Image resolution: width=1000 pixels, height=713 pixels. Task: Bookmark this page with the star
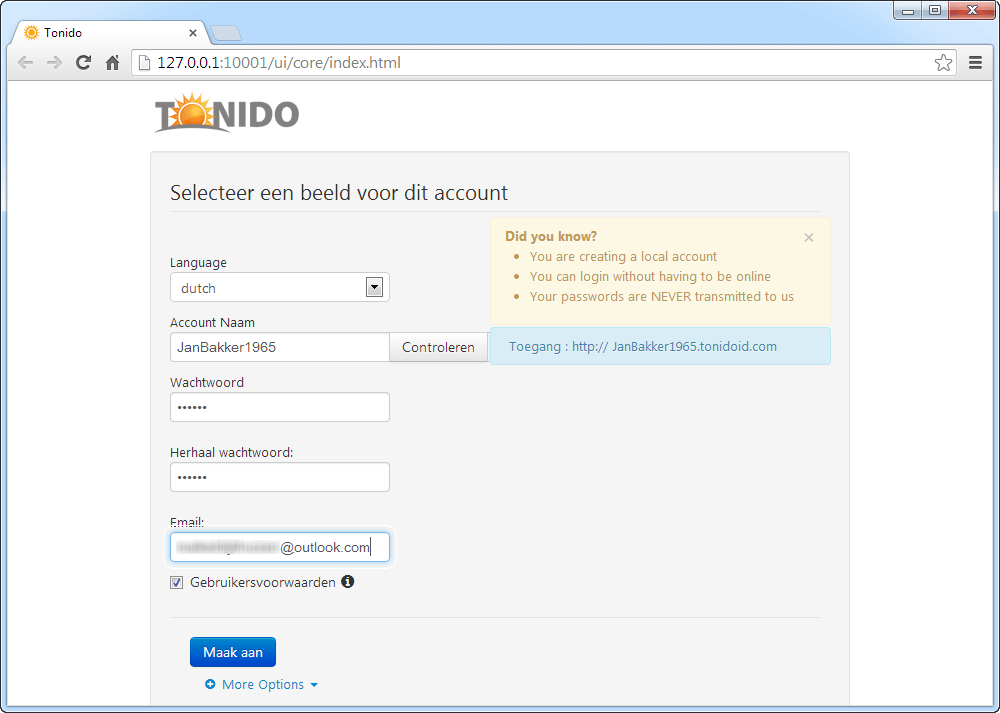943,62
